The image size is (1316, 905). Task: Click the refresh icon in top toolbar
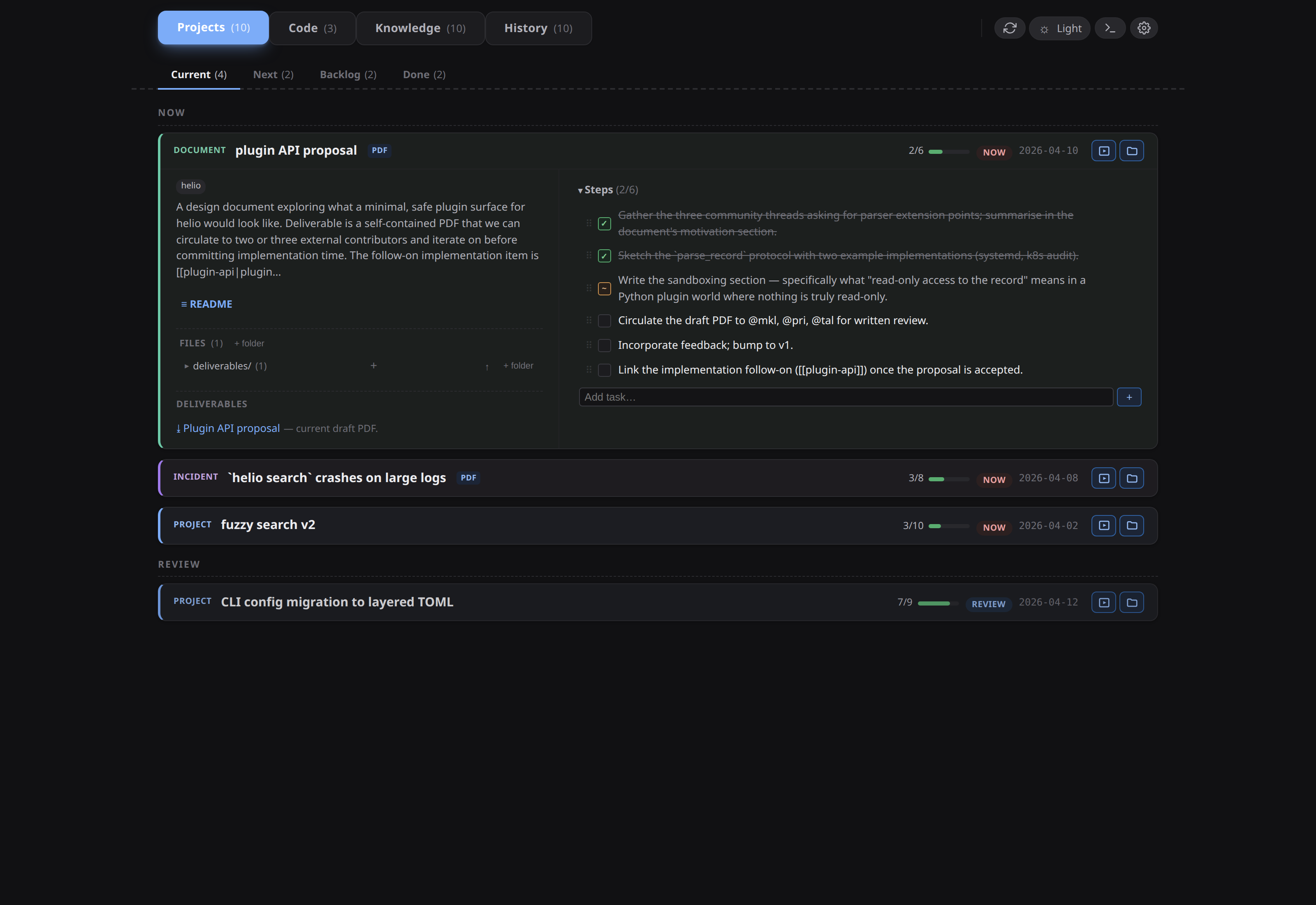1009,28
